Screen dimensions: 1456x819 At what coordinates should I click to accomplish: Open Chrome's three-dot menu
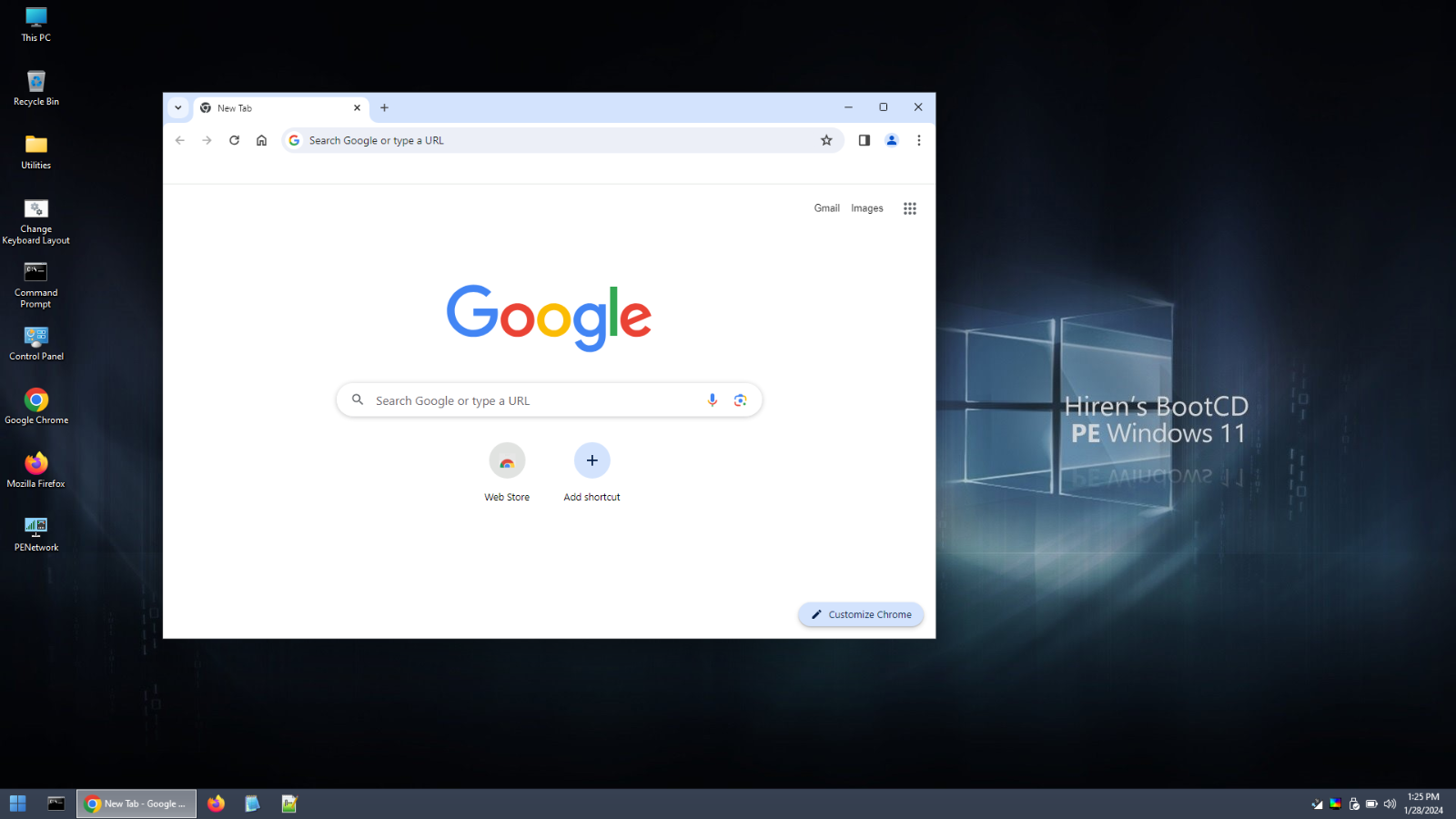pos(919,140)
